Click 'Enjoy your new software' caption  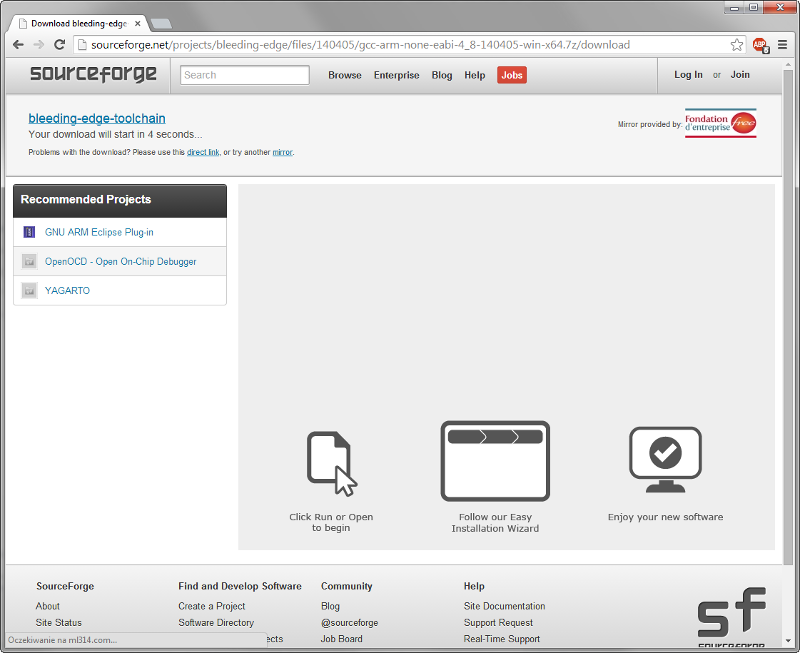[665, 517]
